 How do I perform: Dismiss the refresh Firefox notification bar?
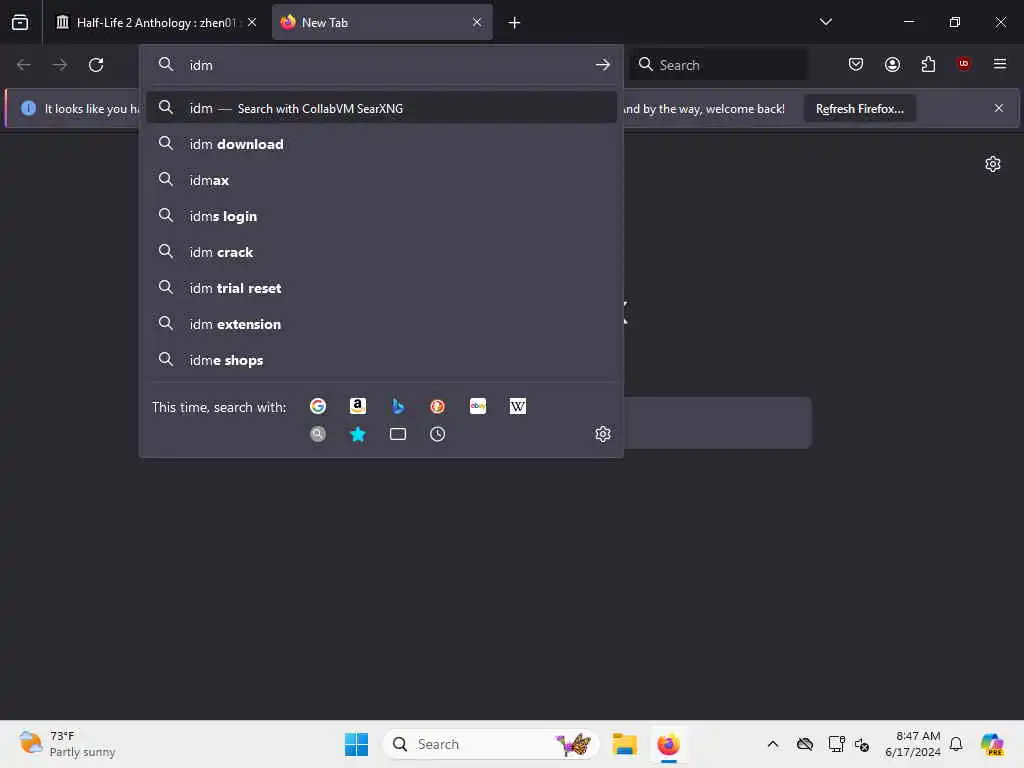coord(999,108)
